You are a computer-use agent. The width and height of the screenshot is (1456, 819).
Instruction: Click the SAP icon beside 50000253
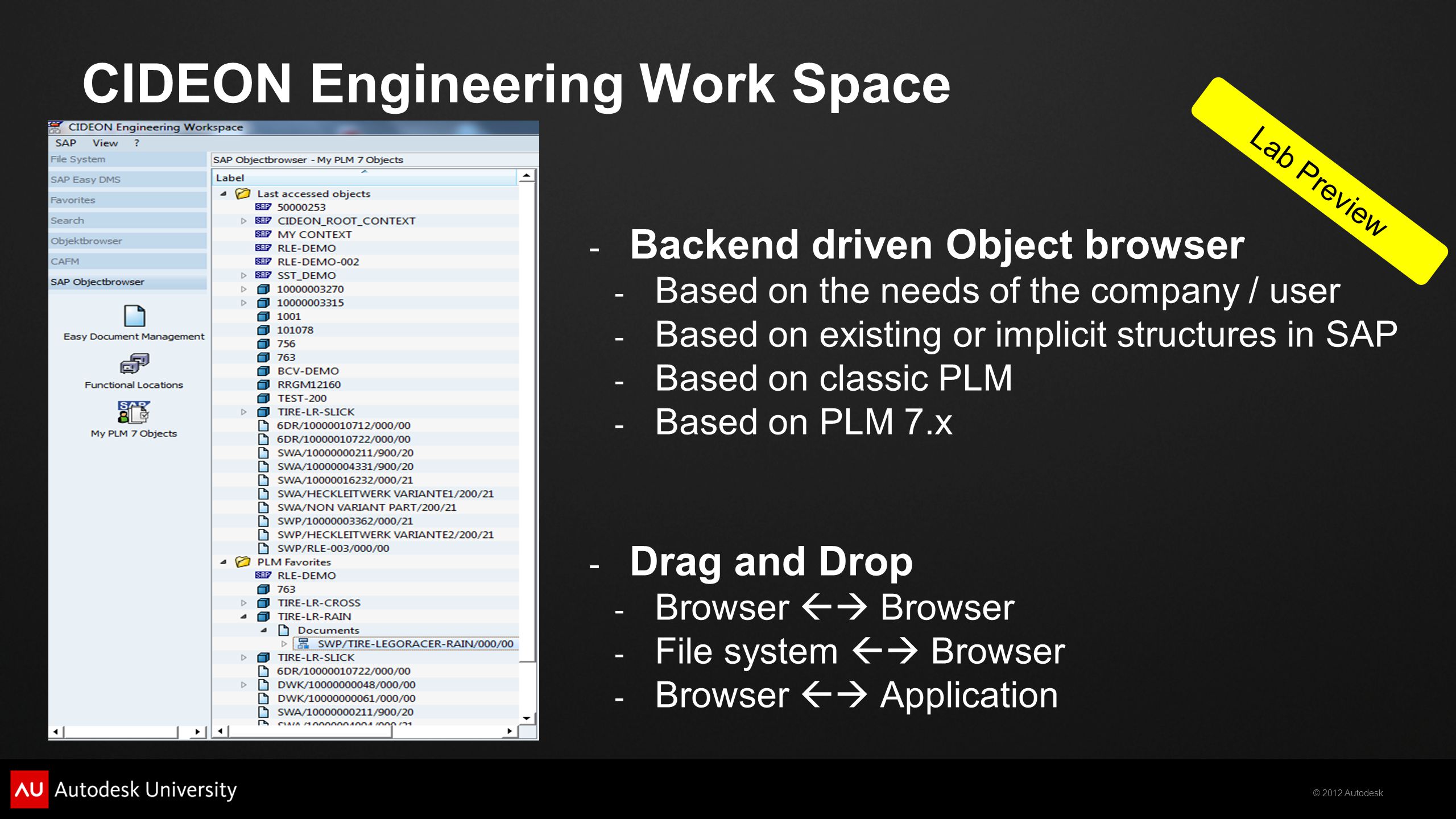tap(263, 207)
